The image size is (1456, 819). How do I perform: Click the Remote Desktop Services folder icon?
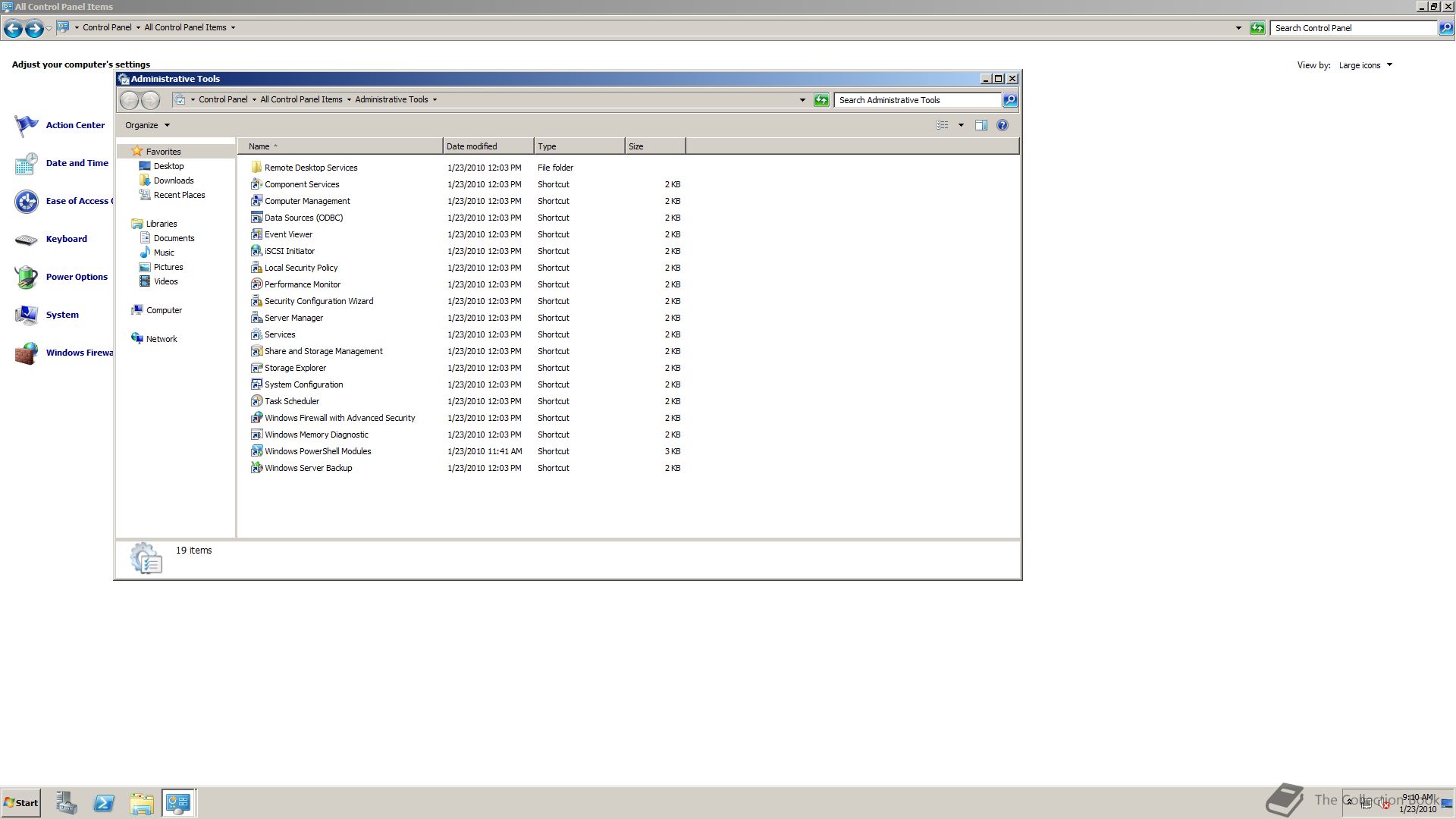tap(256, 168)
